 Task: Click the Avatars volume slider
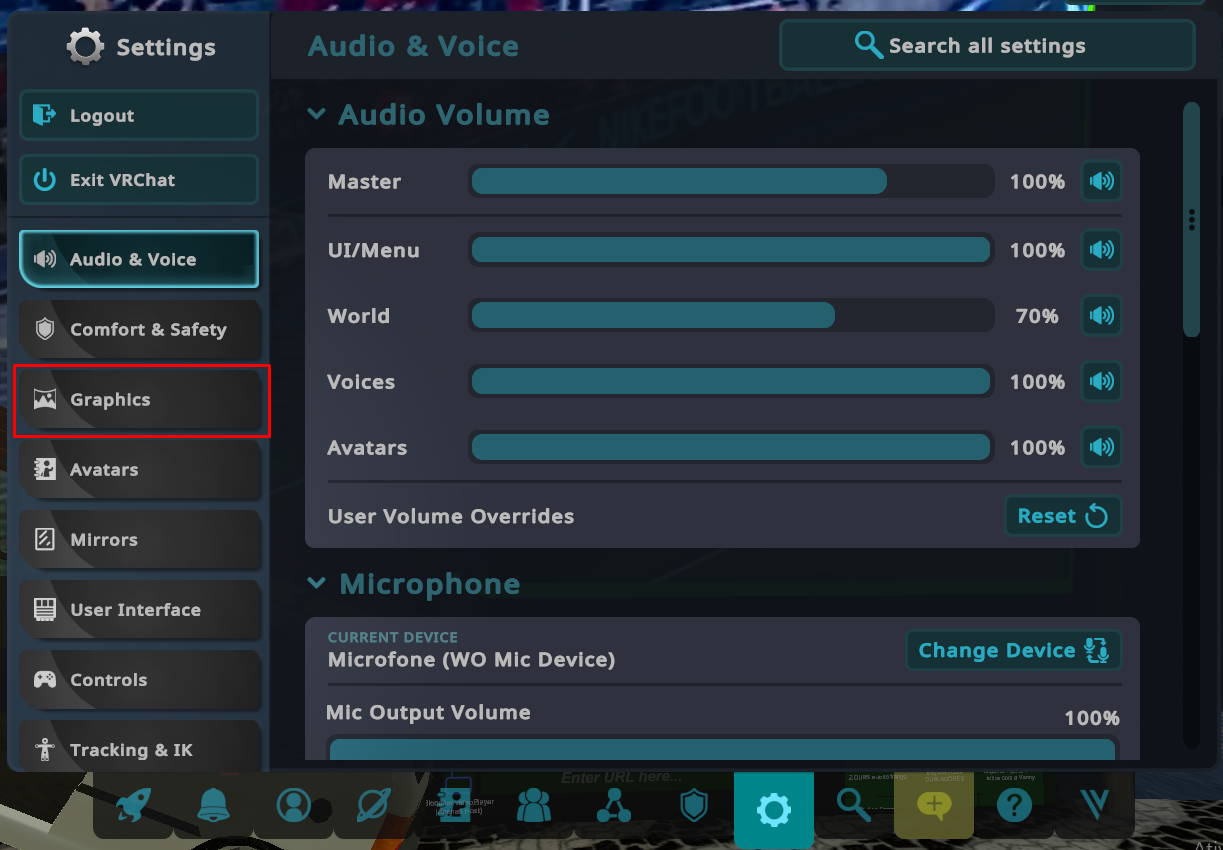[x=731, y=448]
